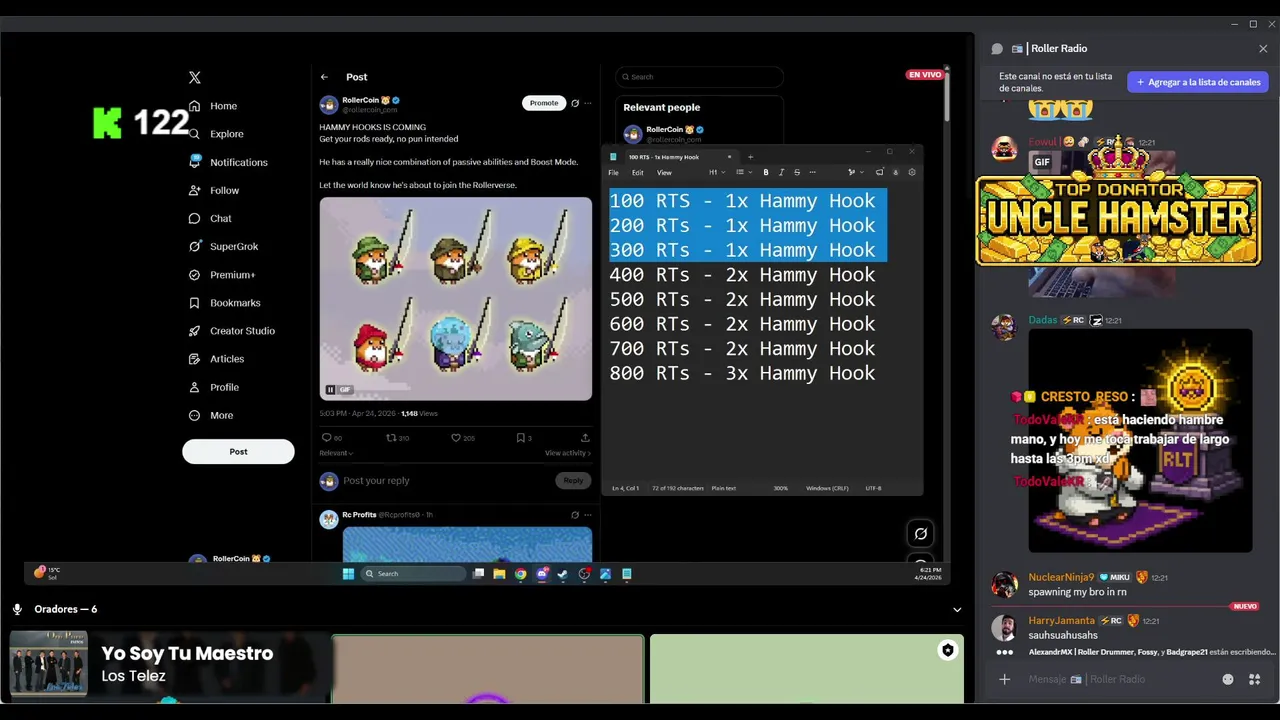Open Articles in X sidebar
Screen dimensions: 1280x720
(x=216, y=359)
